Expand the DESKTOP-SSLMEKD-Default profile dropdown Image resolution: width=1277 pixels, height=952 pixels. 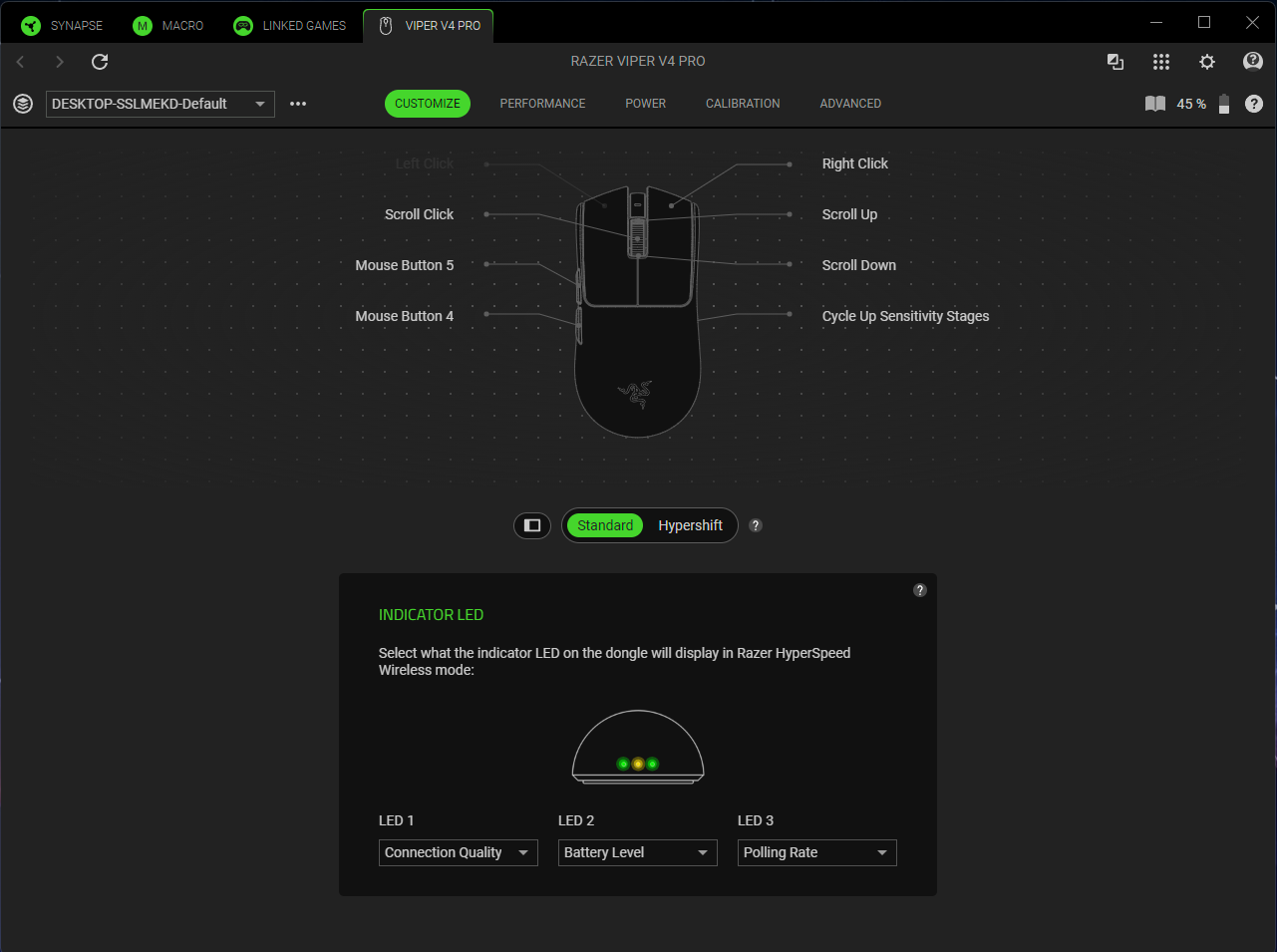point(160,104)
